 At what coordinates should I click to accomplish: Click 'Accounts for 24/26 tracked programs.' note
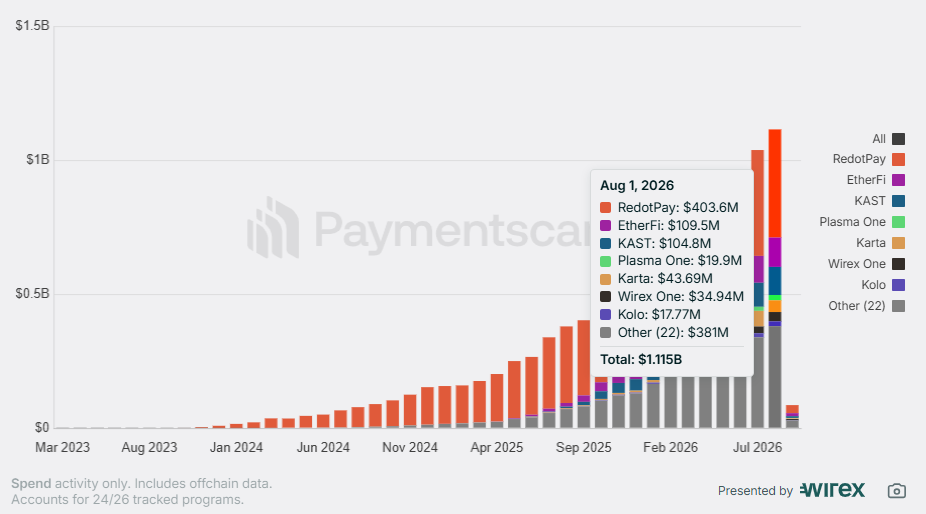128,500
